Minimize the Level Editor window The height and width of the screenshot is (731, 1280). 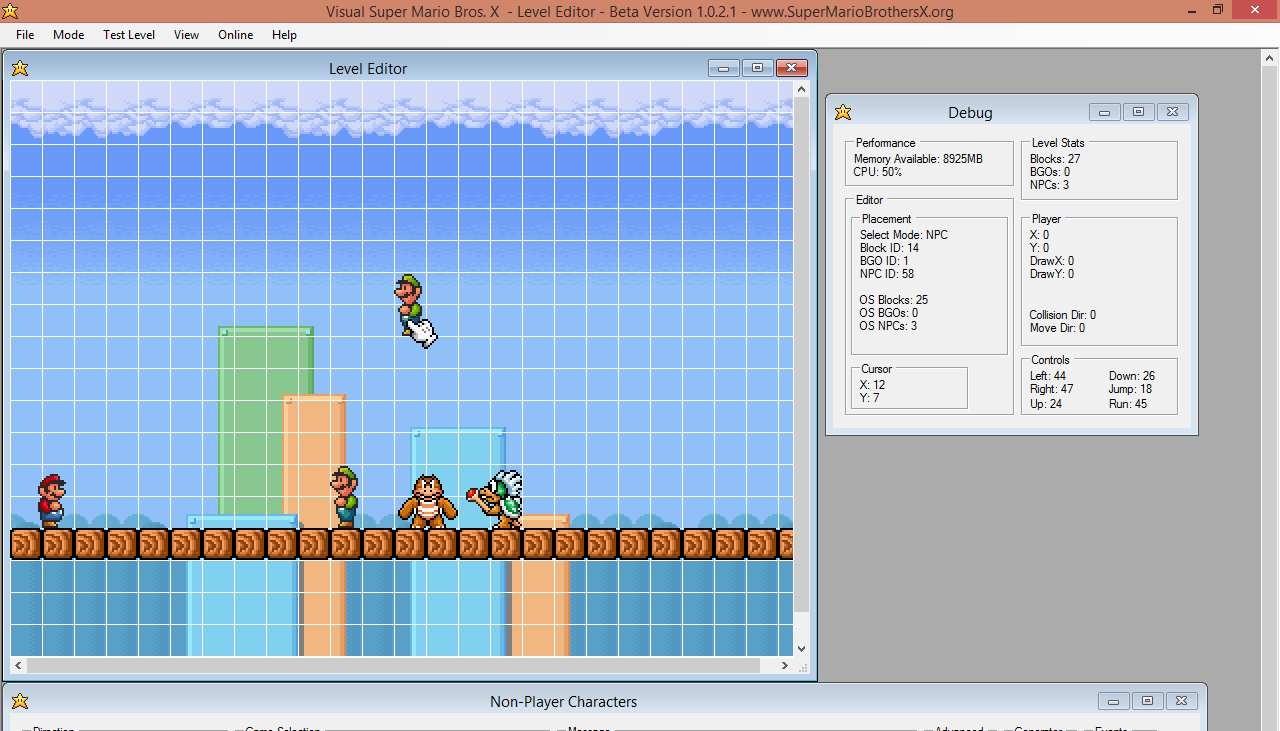point(723,68)
